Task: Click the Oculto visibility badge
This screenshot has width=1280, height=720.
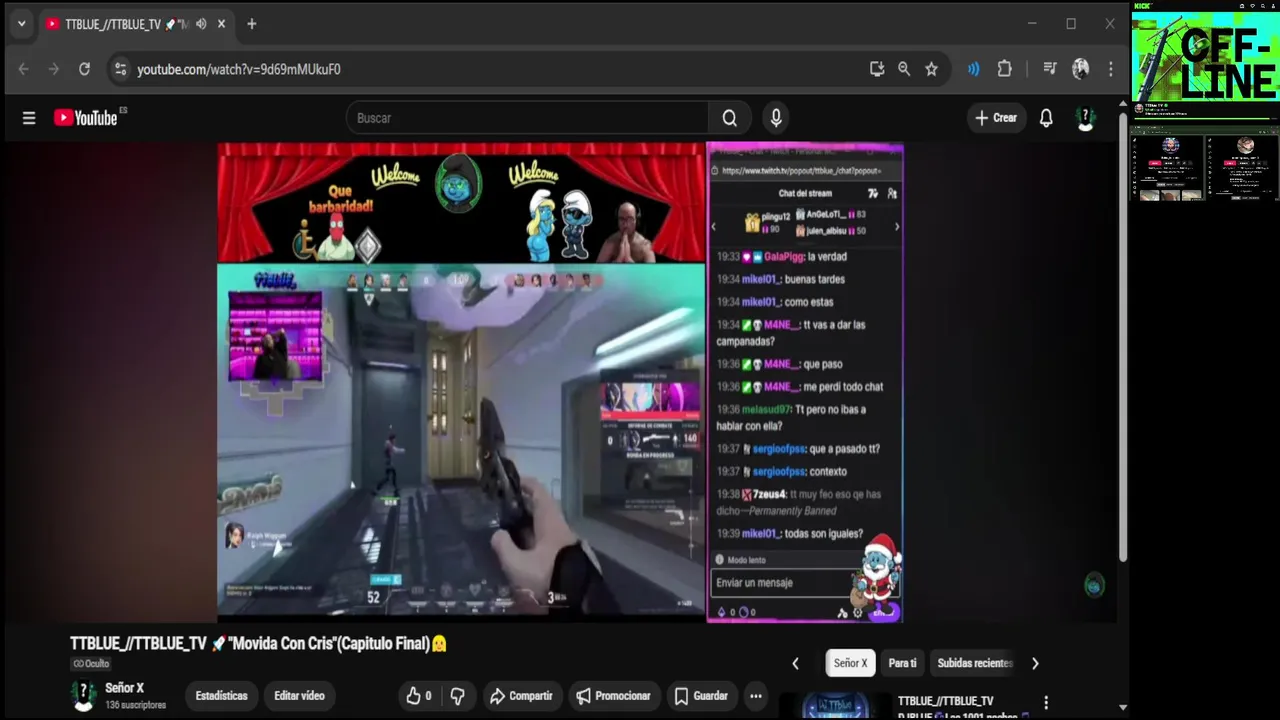Action: pyautogui.click(x=91, y=664)
